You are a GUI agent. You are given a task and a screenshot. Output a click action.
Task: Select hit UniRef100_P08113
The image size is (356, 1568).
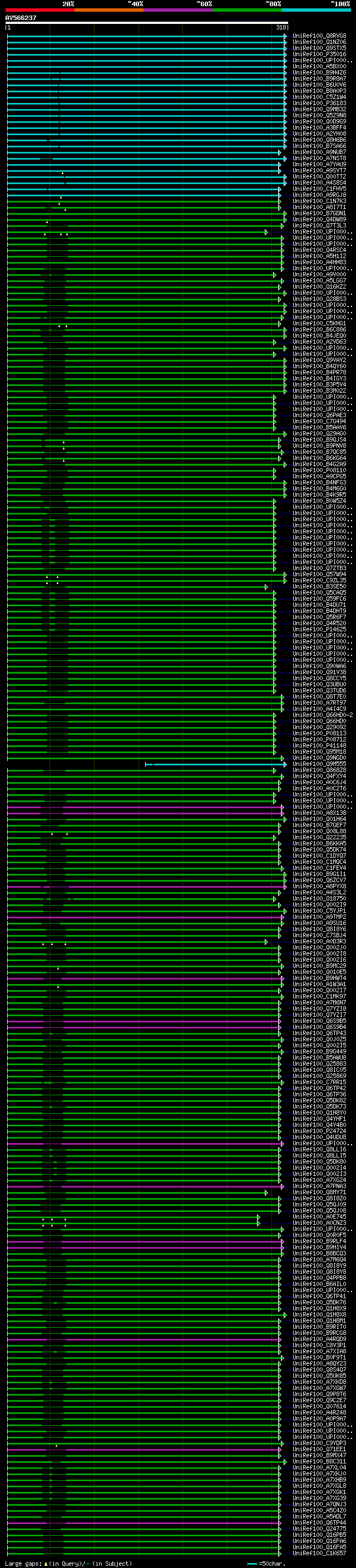click(319, 734)
